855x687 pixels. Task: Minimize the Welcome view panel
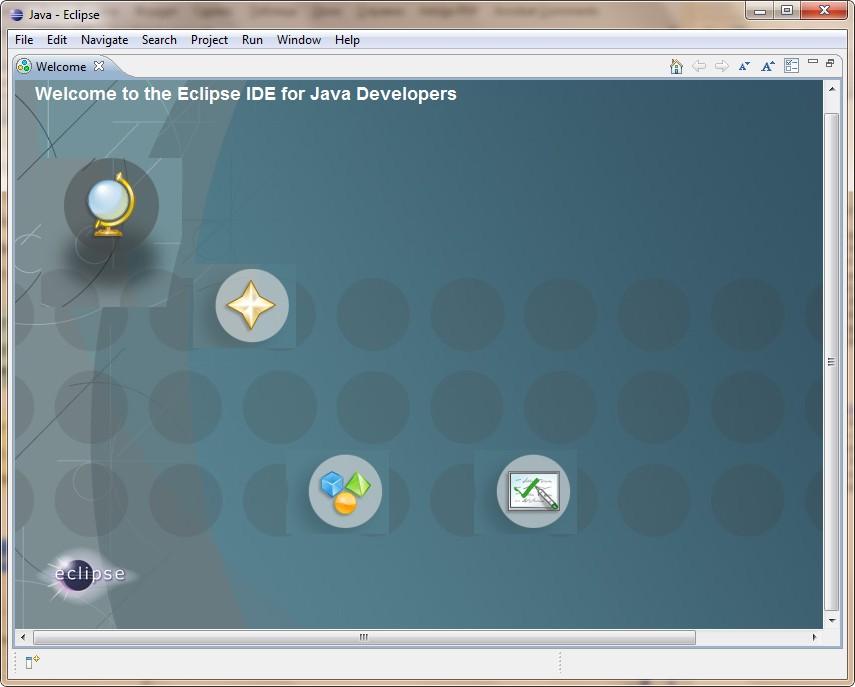click(812, 62)
